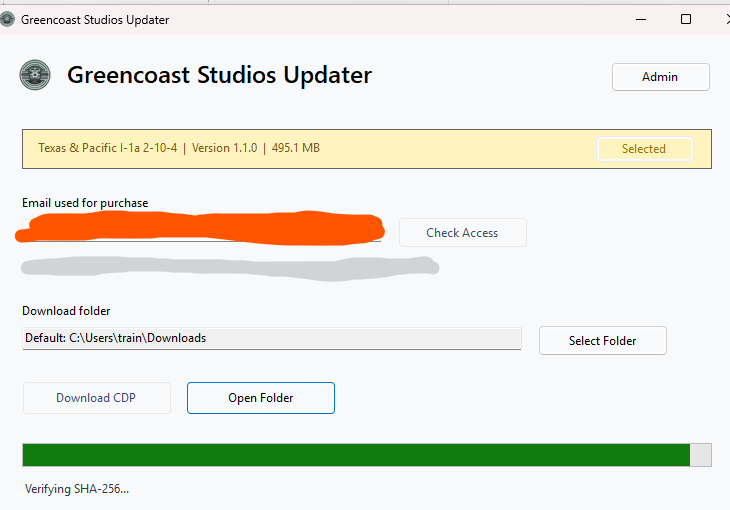The width and height of the screenshot is (730, 510).
Task: Open the download folder via Open Folder
Action: pos(261,398)
